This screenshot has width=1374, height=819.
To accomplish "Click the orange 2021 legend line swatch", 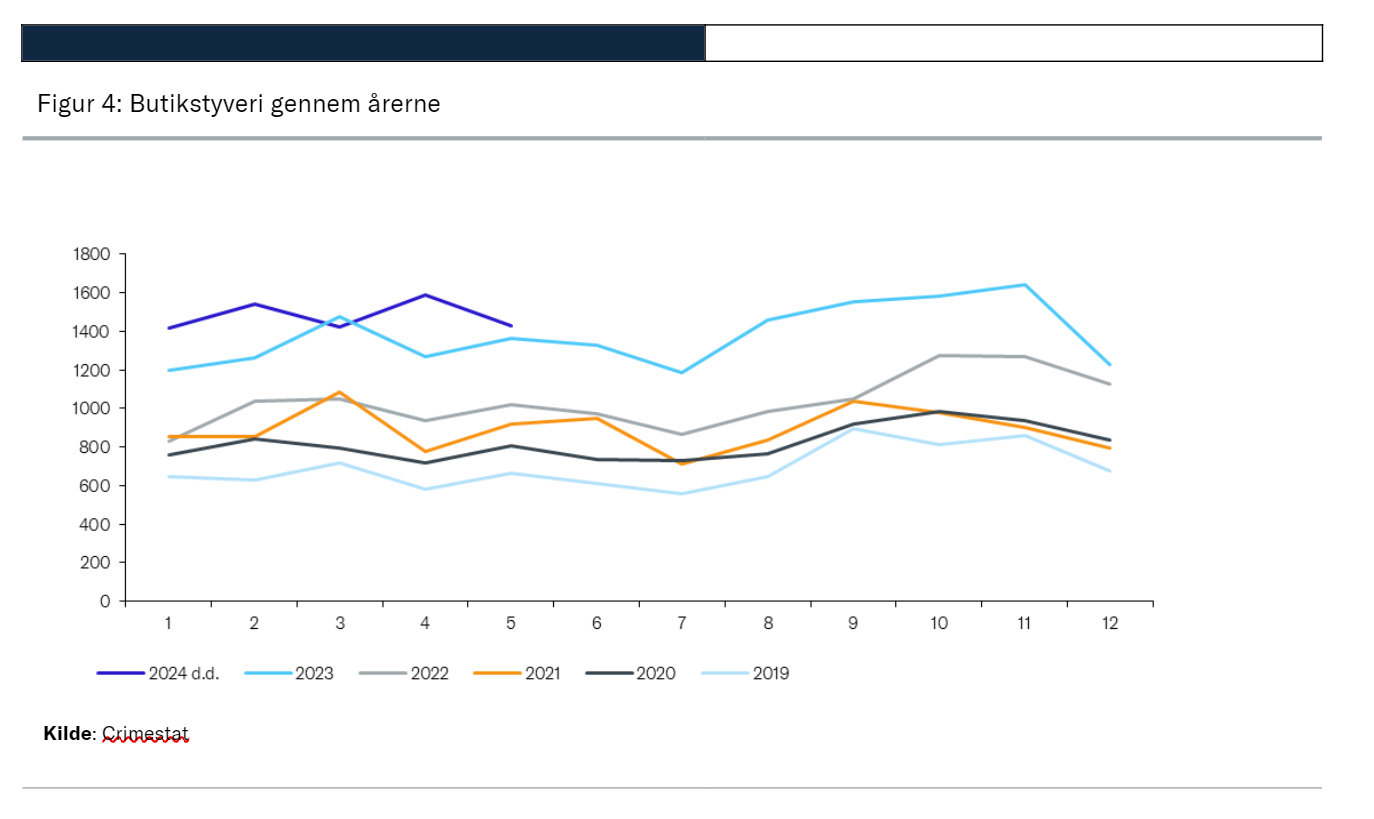I will (x=500, y=673).
